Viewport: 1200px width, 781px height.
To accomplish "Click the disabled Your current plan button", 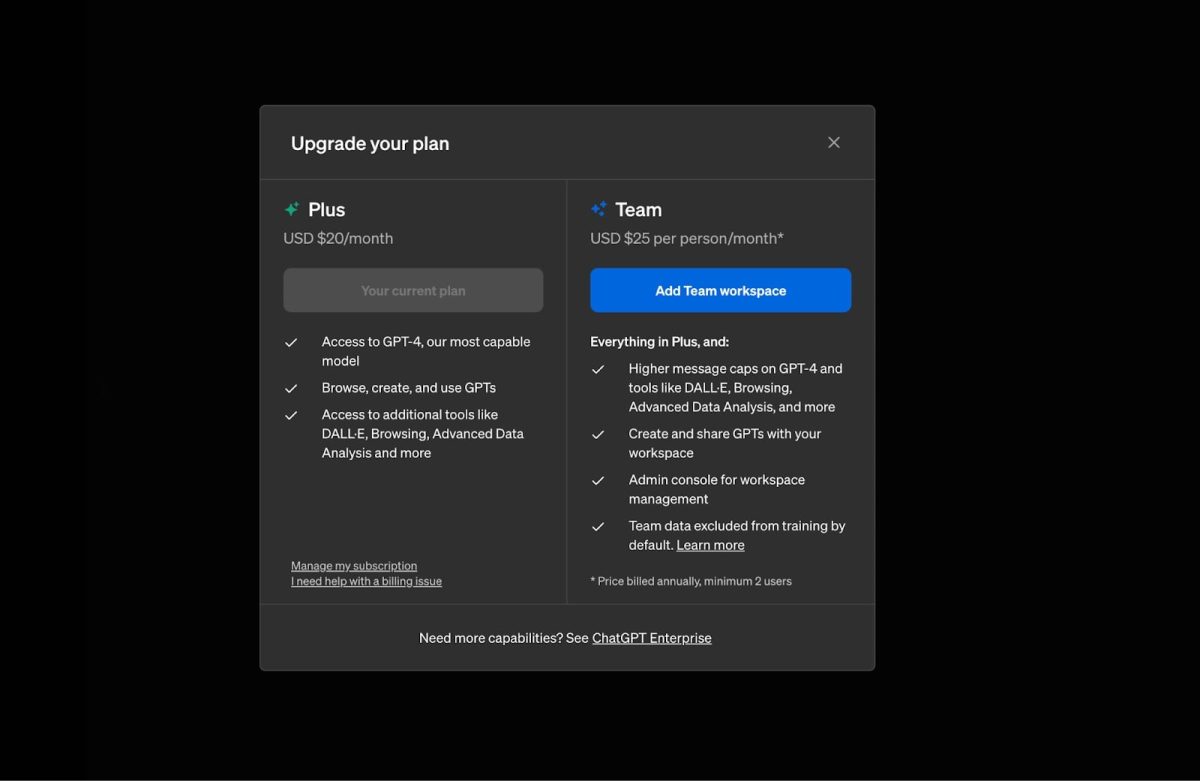I will pyautogui.click(x=413, y=290).
